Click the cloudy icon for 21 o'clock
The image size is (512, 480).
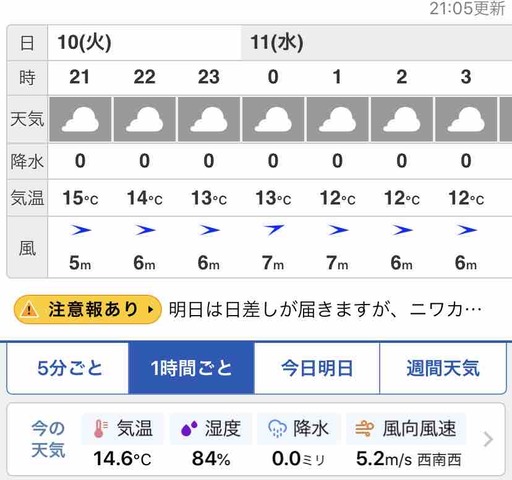point(80,120)
